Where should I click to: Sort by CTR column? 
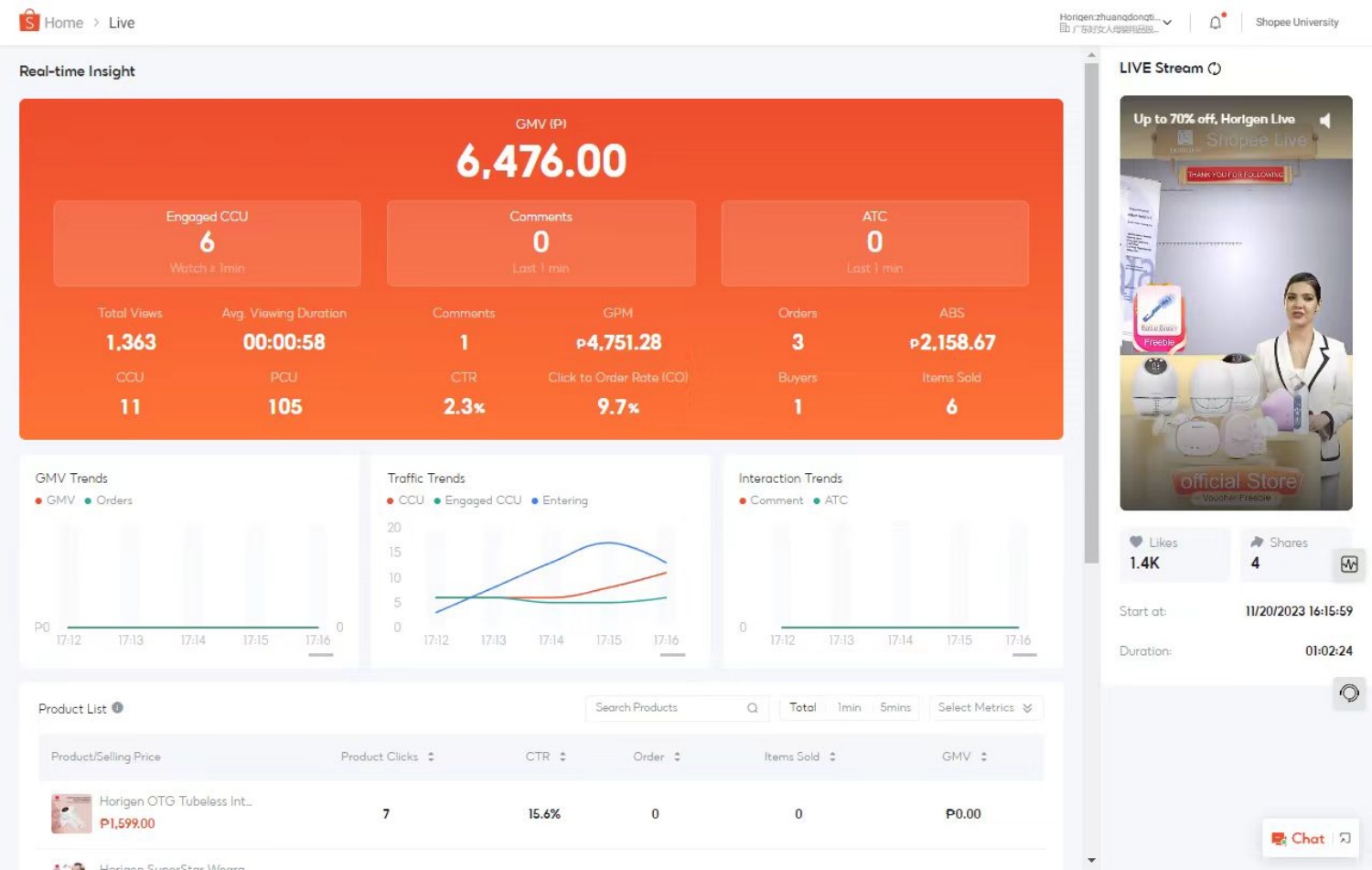pos(563,757)
